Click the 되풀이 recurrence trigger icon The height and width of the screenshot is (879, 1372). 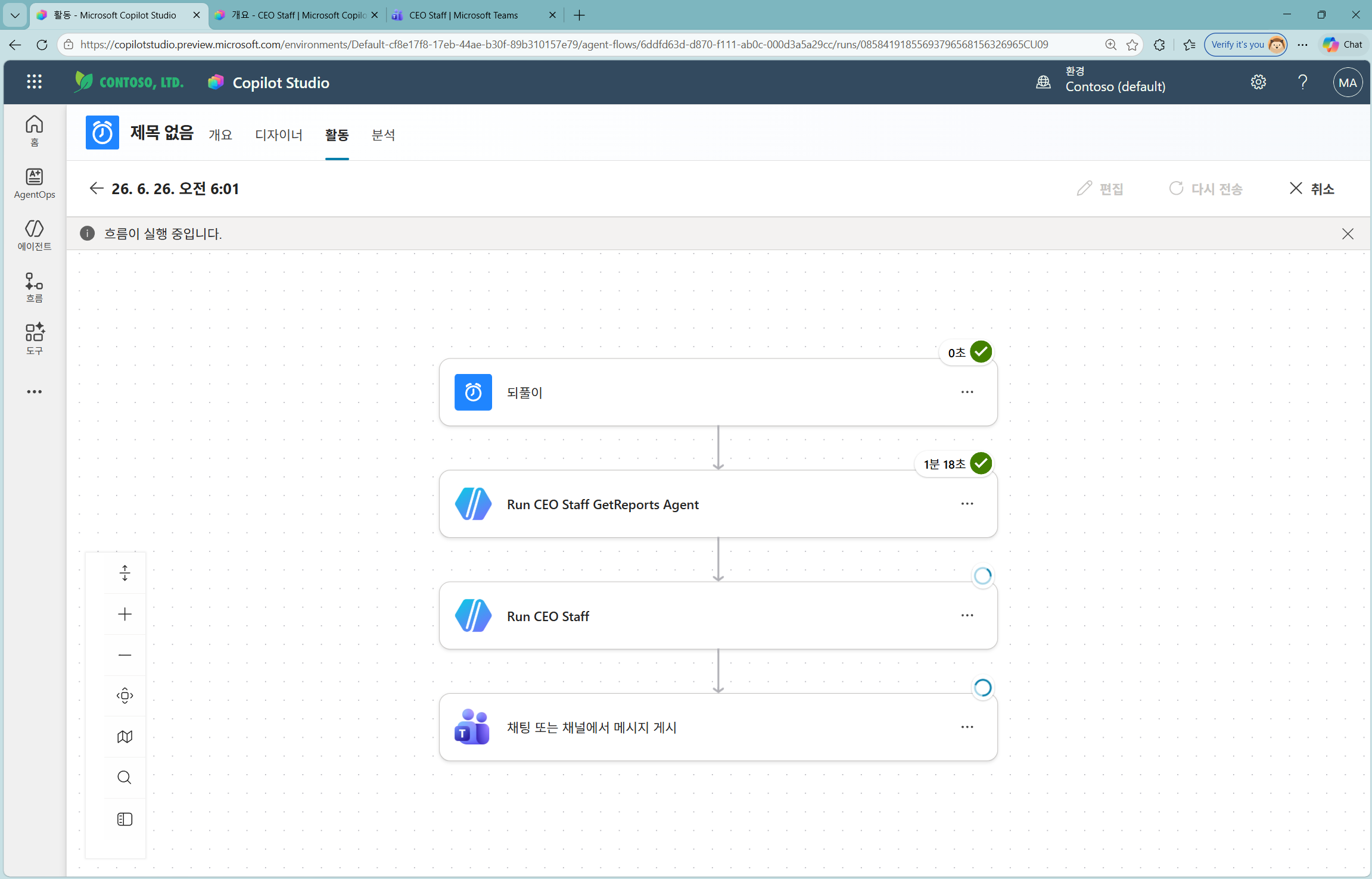tap(473, 392)
